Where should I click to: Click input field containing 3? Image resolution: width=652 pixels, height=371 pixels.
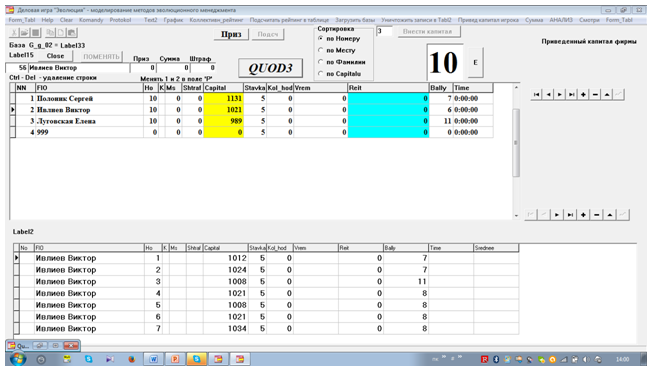click(384, 31)
